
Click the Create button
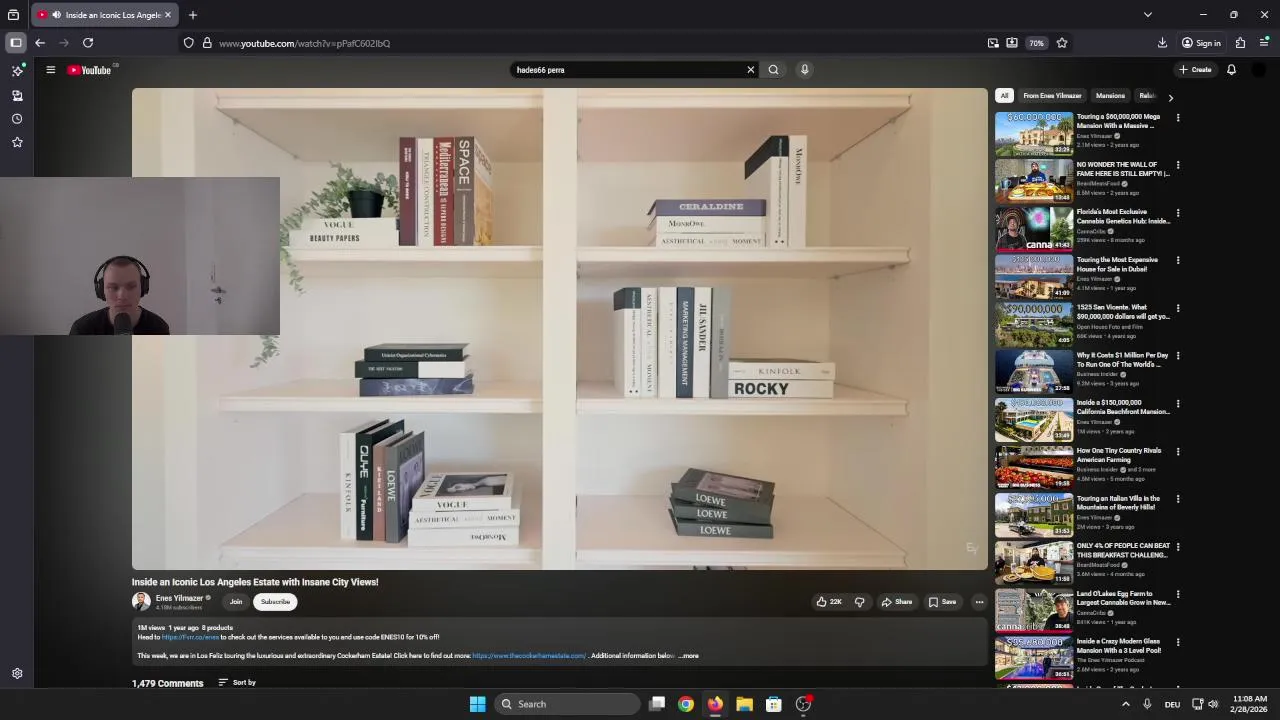tap(1195, 70)
